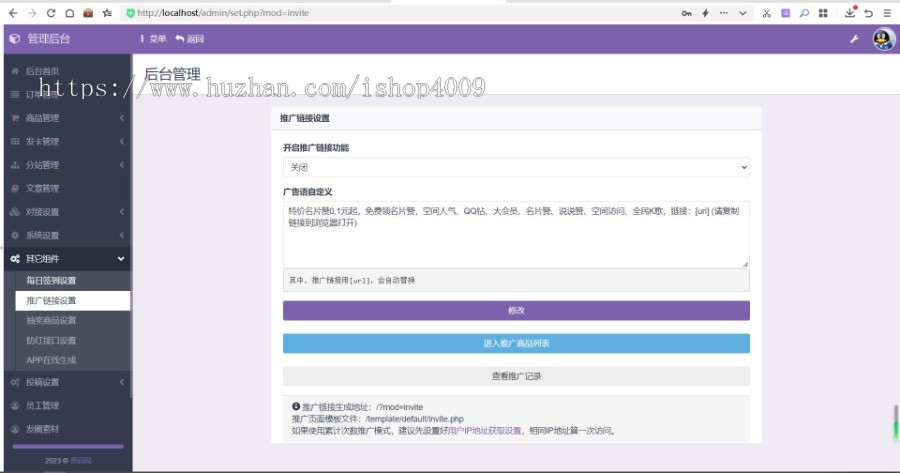The width and height of the screenshot is (900, 473).
Task: Click the 返回 back link in header
Action: pyautogui.click(x=189, y=39)
